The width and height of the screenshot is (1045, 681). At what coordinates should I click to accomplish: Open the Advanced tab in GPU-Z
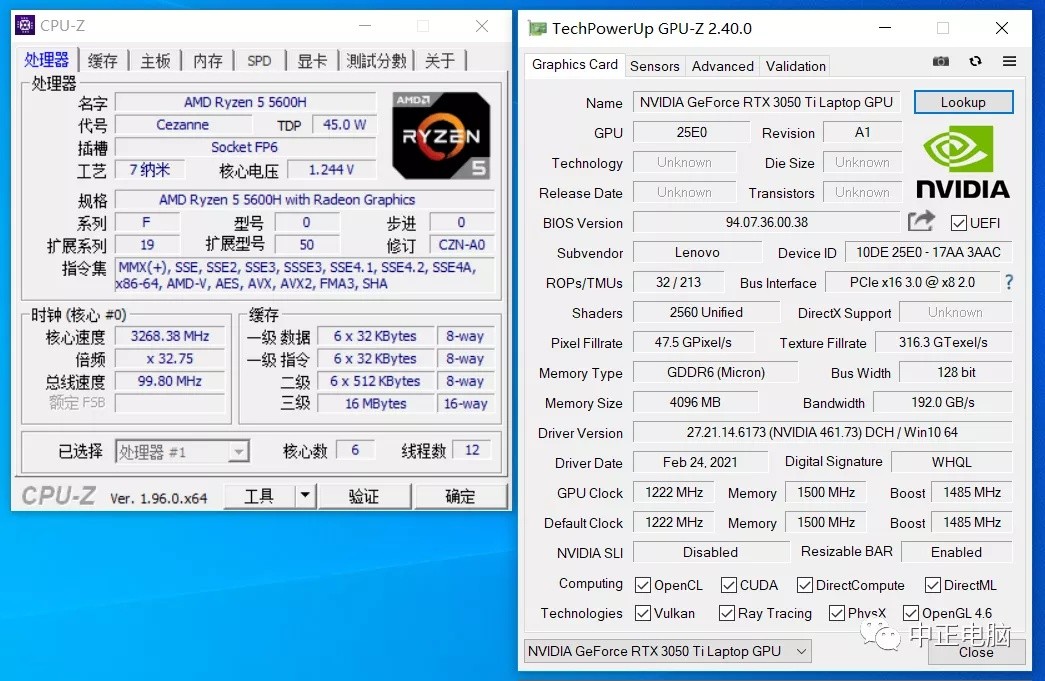(722, 66)
